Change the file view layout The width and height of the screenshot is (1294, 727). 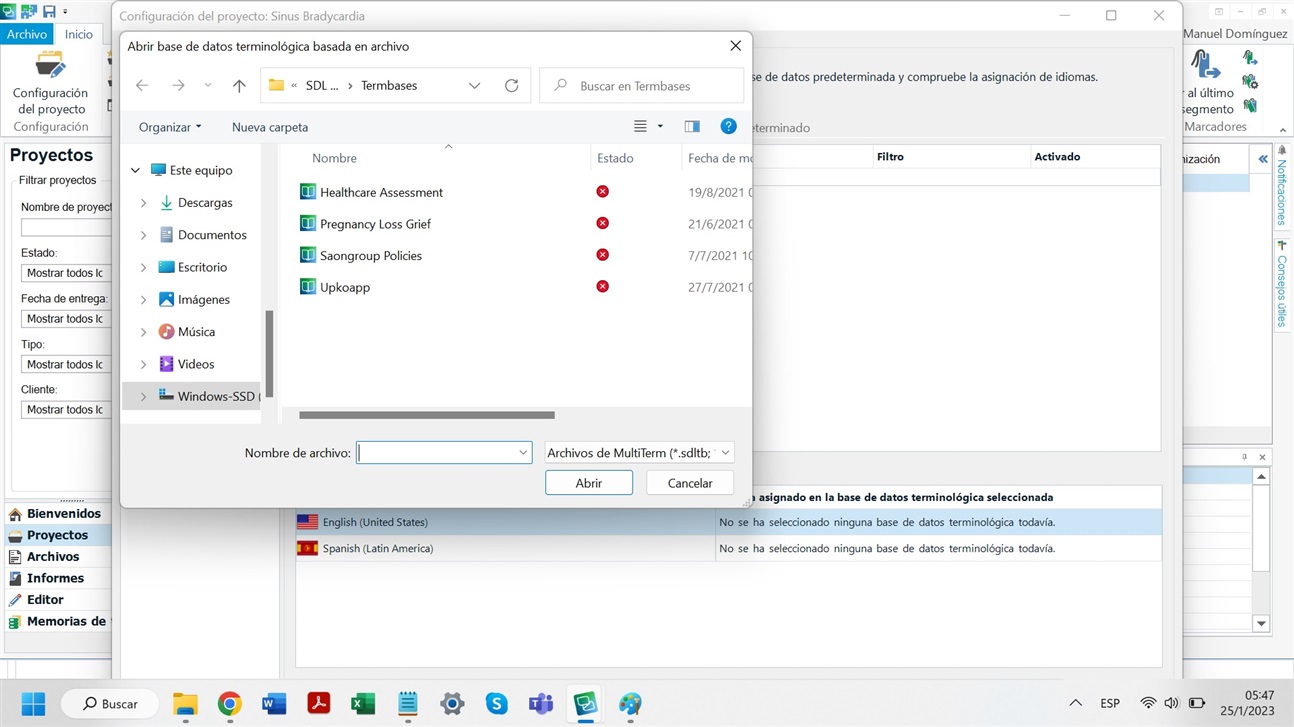(640, 127)
